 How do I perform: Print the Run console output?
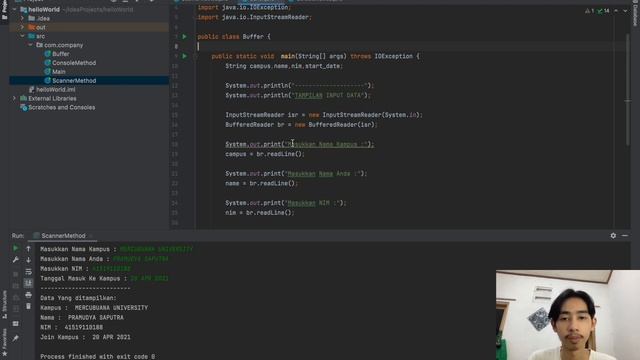[28, 295]
